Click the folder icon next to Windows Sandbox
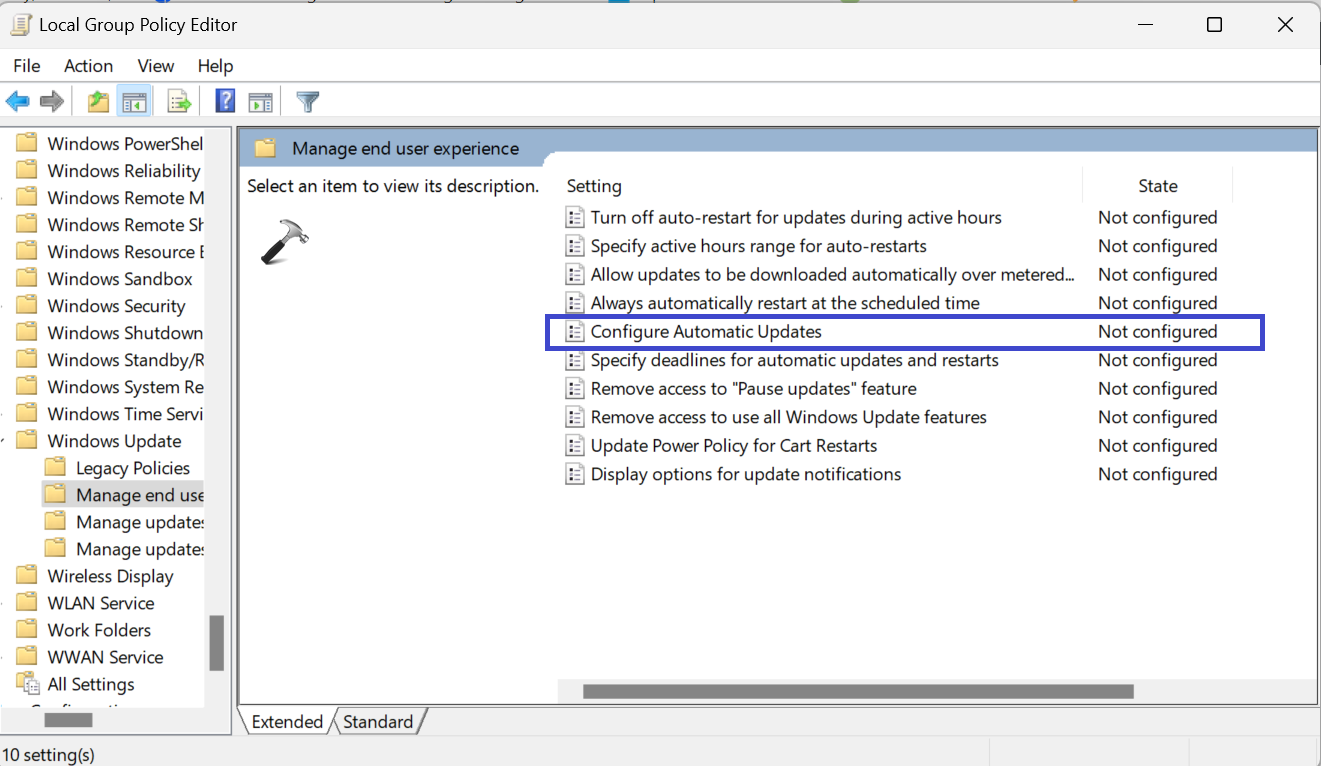Screen dimensions: 1321x766 [x=28, y=279]
